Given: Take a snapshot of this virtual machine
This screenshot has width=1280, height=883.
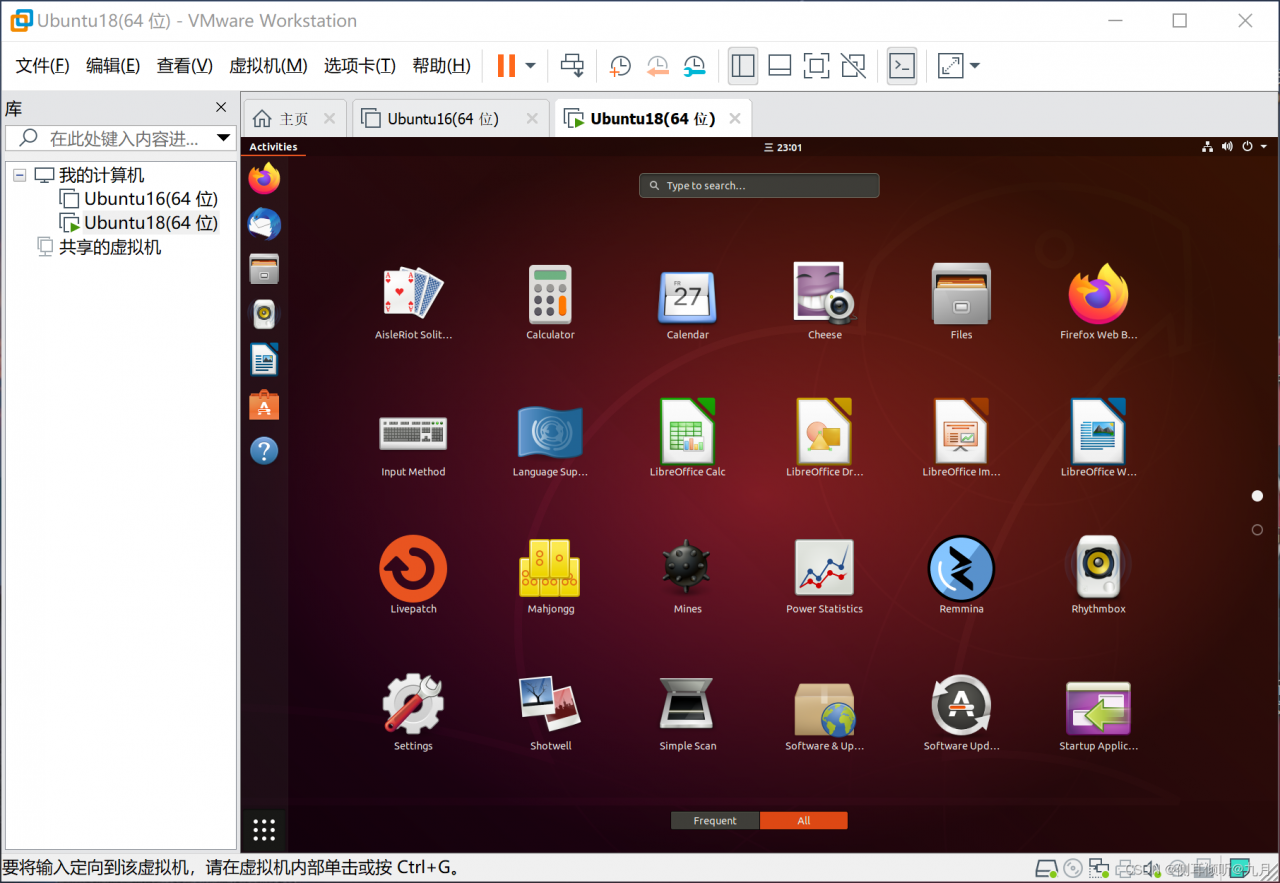Looking at the screenshot, I should click(620, 66).
